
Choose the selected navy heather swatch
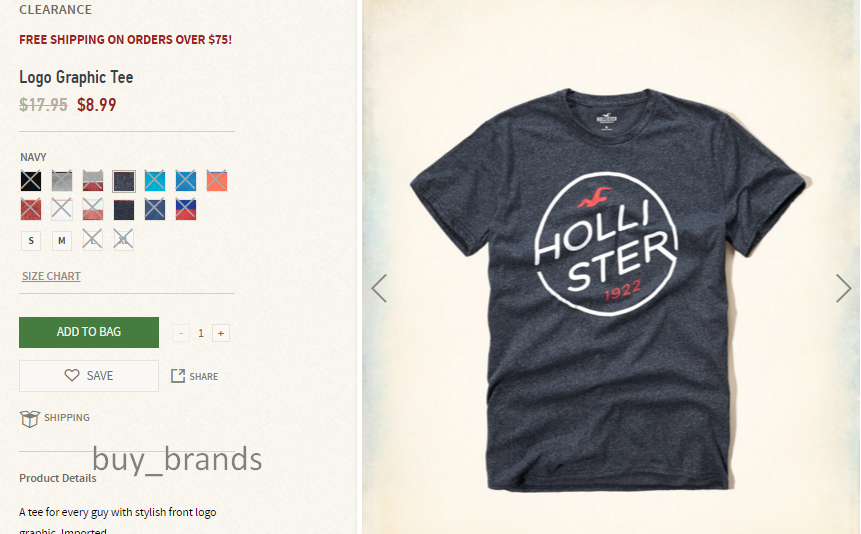pyautogui.click(x=124, y=181)
